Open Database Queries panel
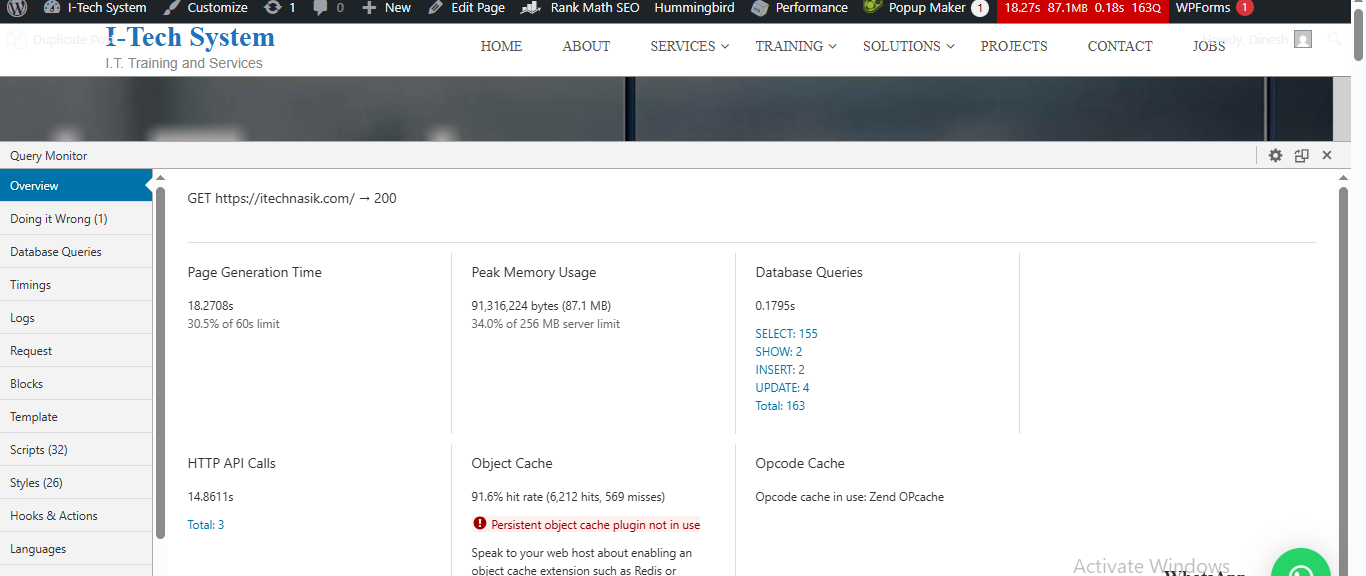Viewport: 1366px width, 576px height. (76, 251)
